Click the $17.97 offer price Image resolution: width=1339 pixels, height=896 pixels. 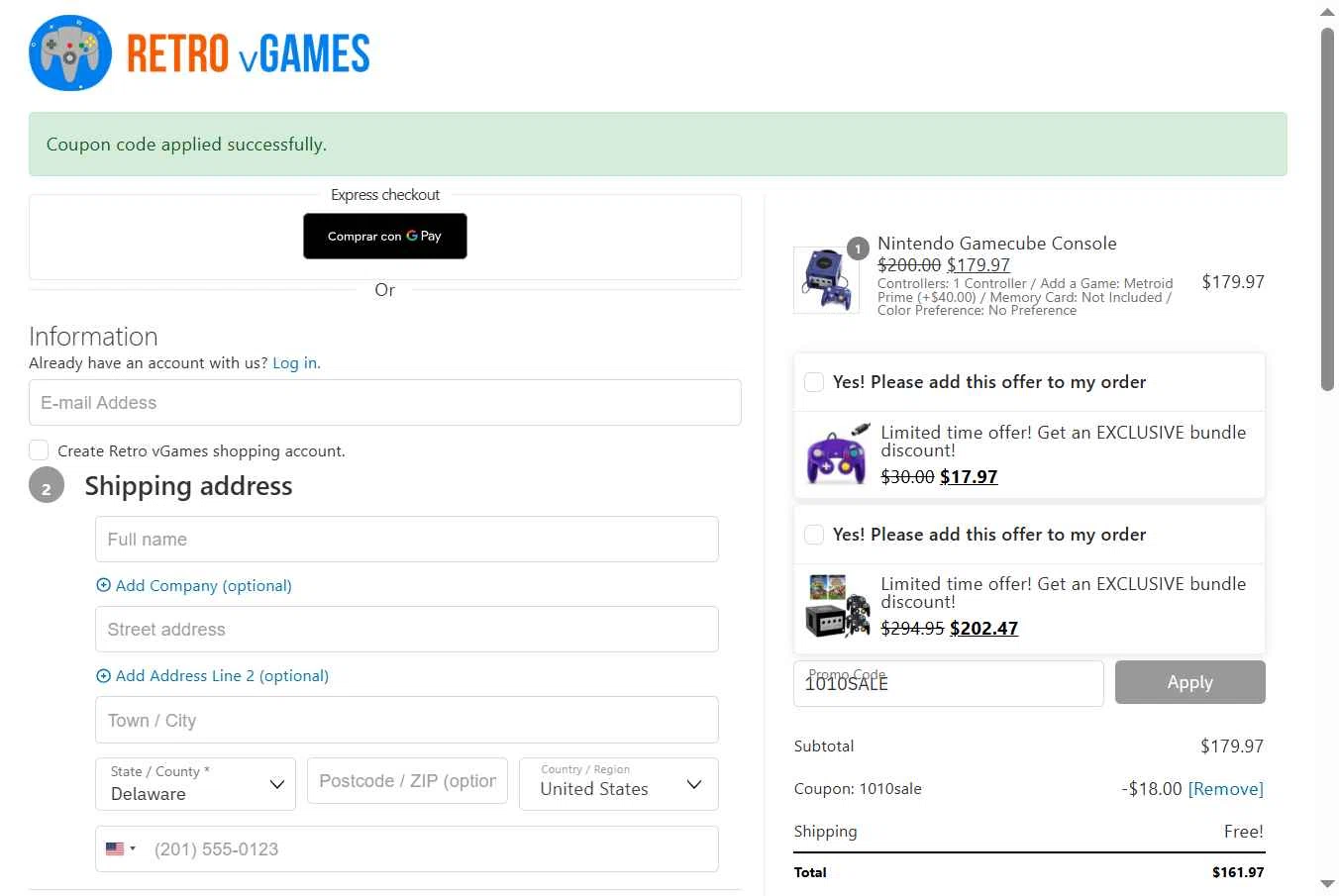point(969,476)
